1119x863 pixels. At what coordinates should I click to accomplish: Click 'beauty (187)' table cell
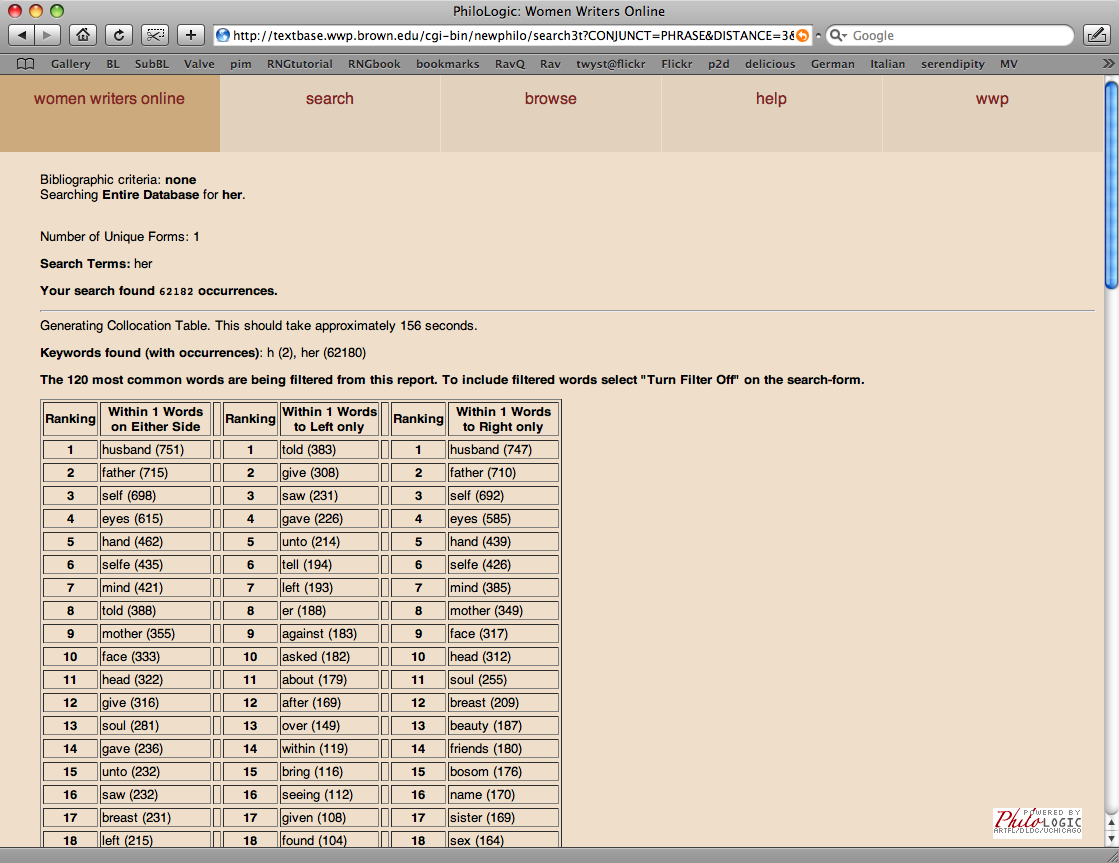click(503, 726)
